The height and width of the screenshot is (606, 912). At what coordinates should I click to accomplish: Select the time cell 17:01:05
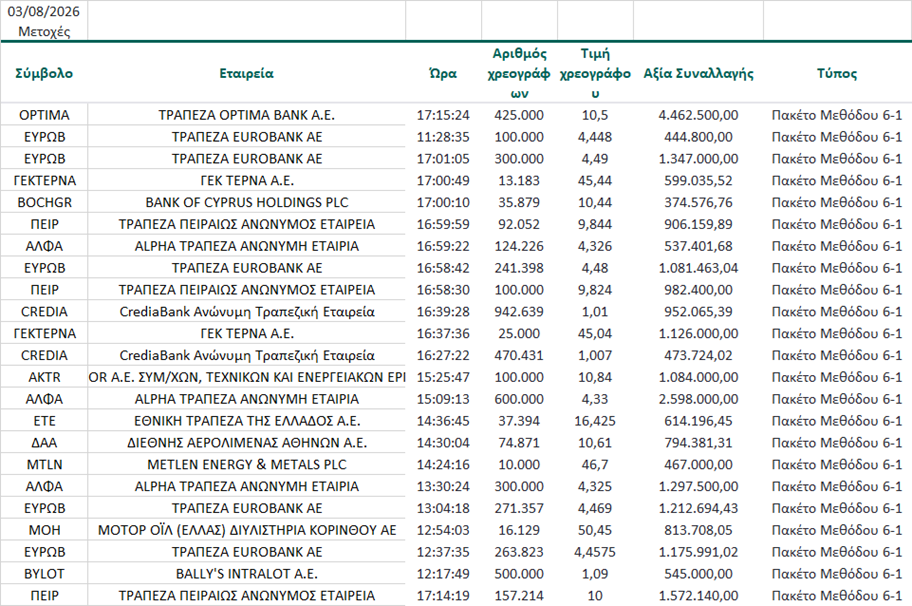[x=443, y=159]
